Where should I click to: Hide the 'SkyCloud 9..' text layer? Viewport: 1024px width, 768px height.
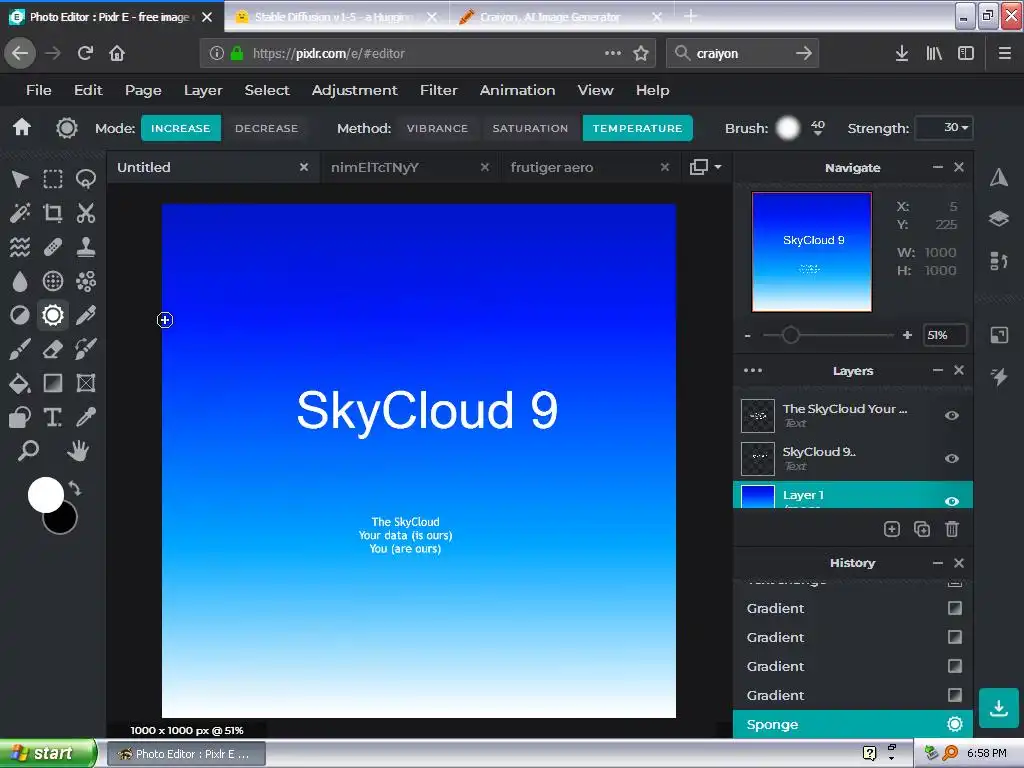[952, 458]
